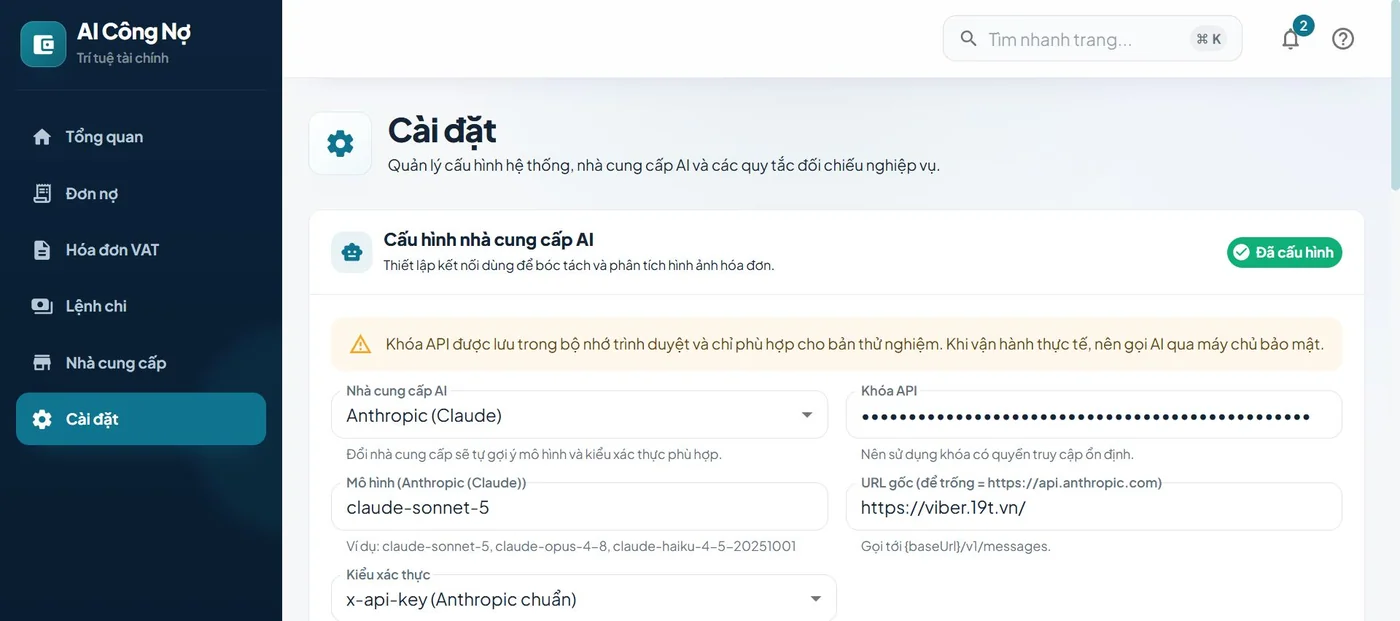Image resolution: width=1400 pixels, height=621 pixels.
Task: Click the ⌘K shortcut badge in the search box
Action: click(x=1209, y=39)
